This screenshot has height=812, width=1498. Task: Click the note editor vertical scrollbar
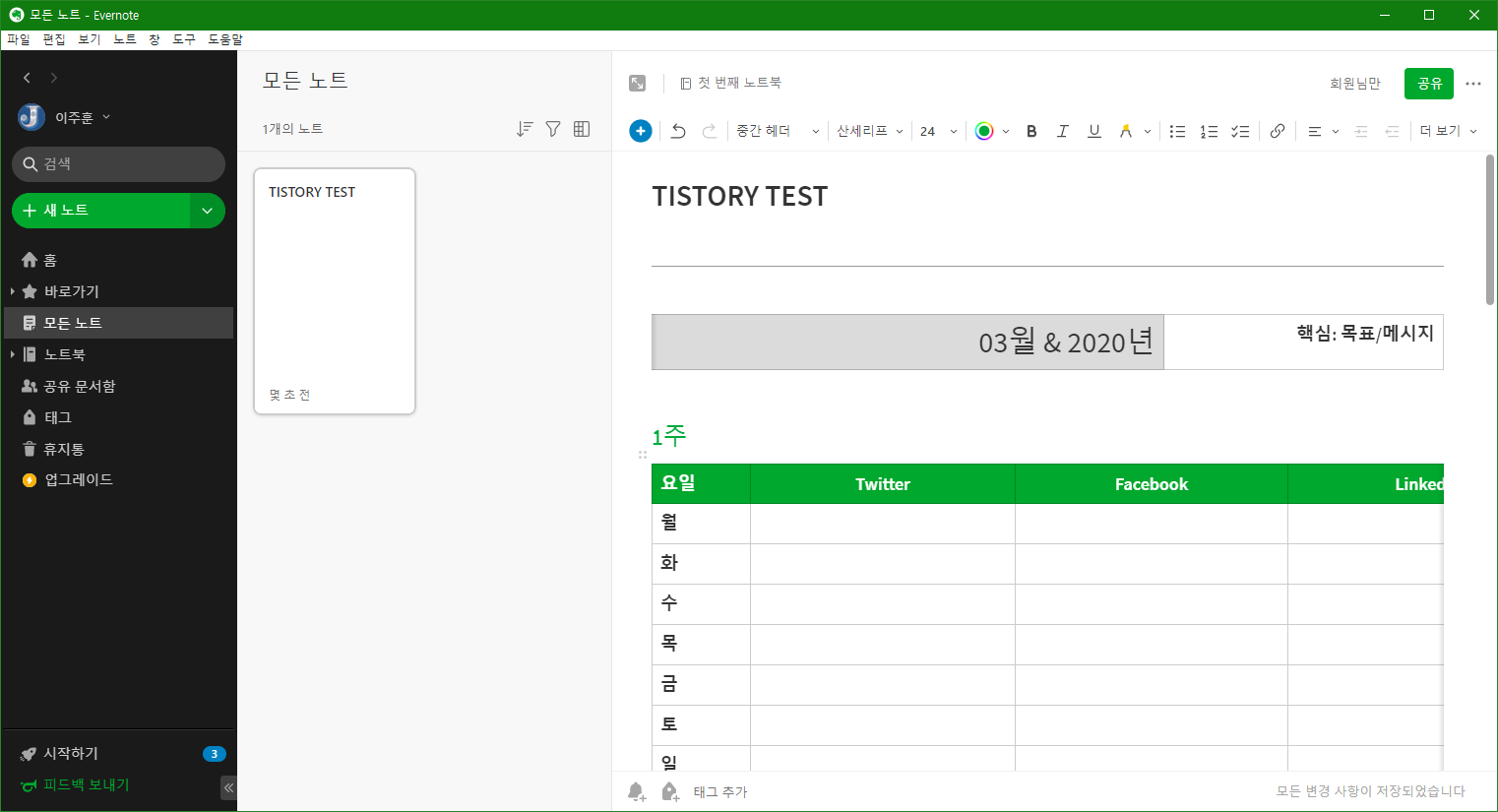(1490, 229)
